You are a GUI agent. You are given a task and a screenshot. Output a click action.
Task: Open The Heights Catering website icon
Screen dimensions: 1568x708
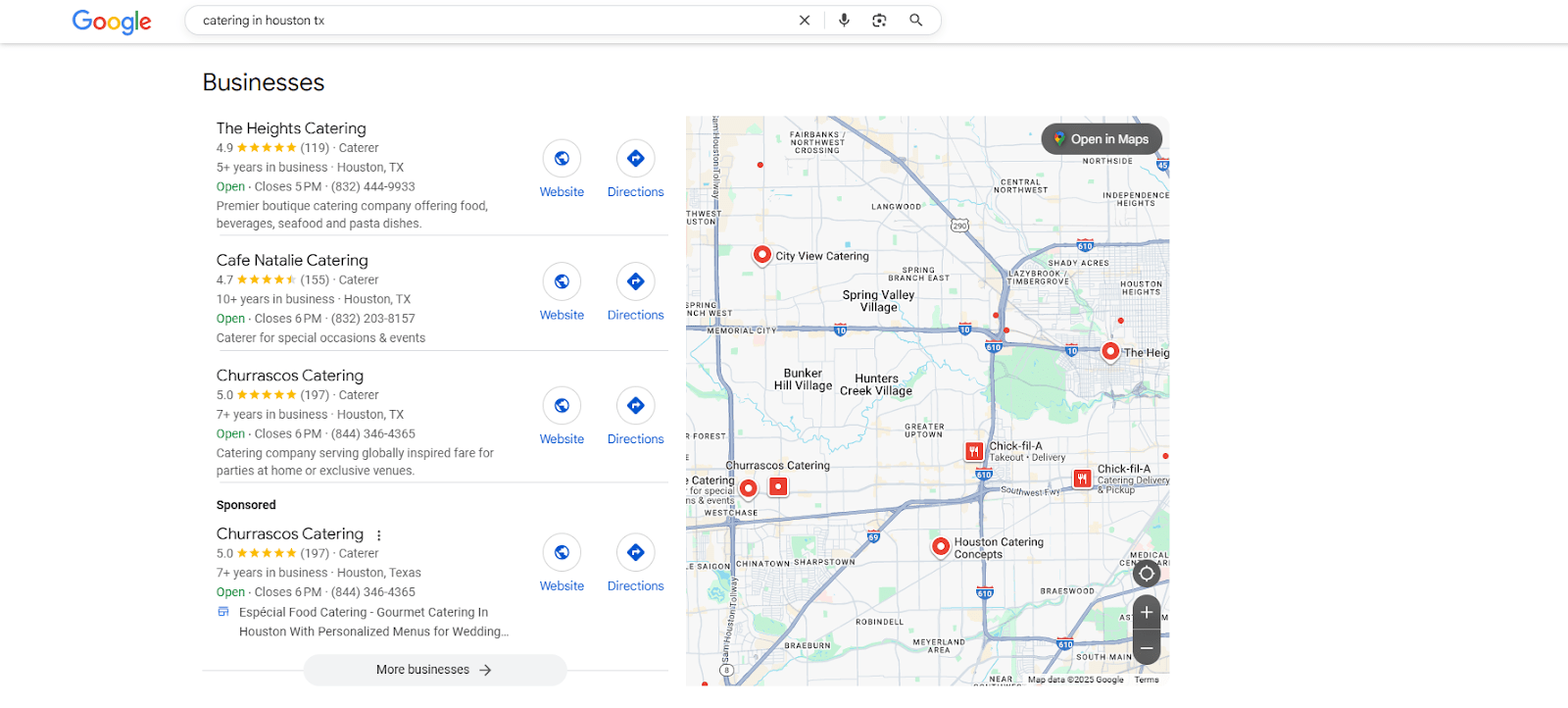562,158
